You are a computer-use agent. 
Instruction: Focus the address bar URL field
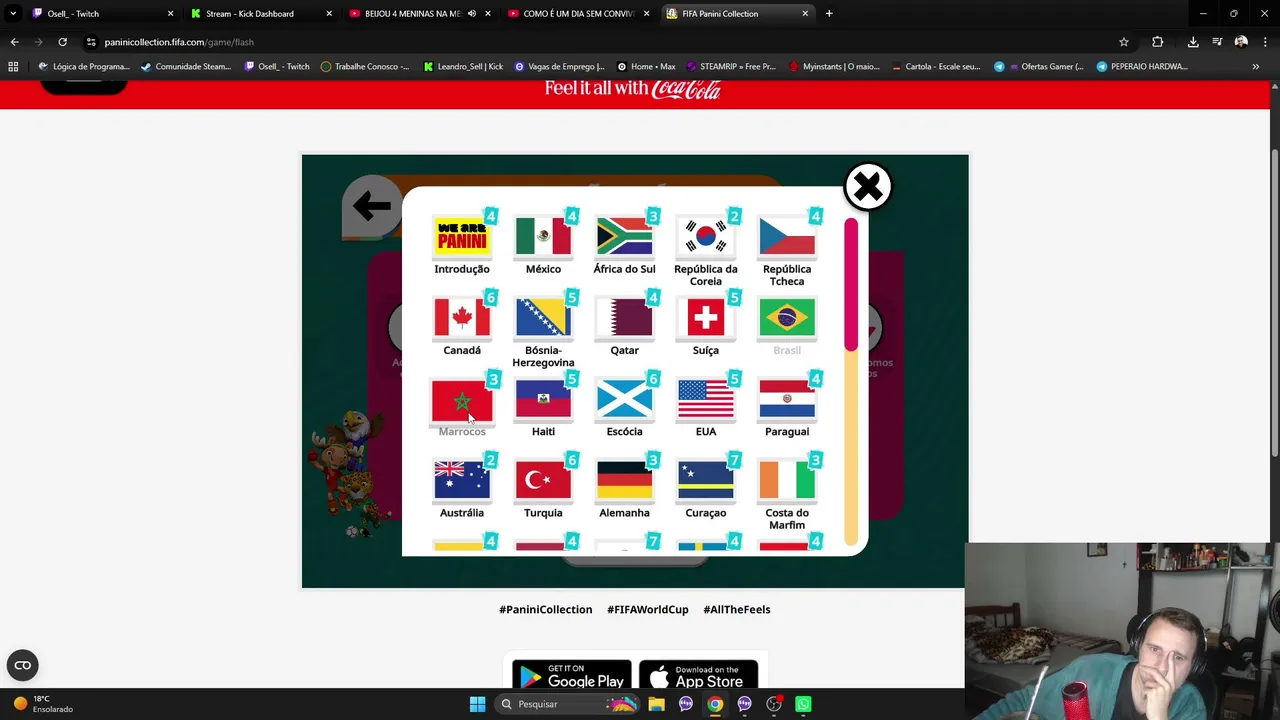[x=600, y=42]
